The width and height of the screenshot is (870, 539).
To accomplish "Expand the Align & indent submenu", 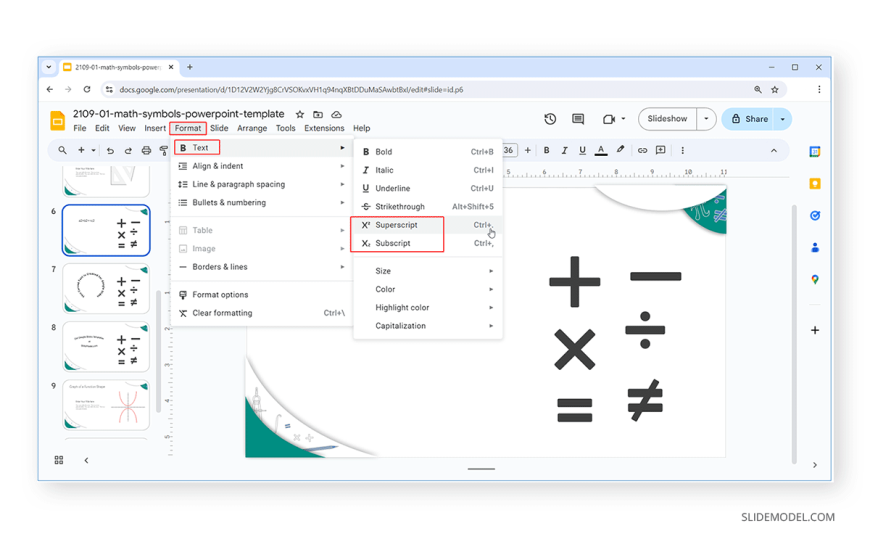I will point(261,166).
